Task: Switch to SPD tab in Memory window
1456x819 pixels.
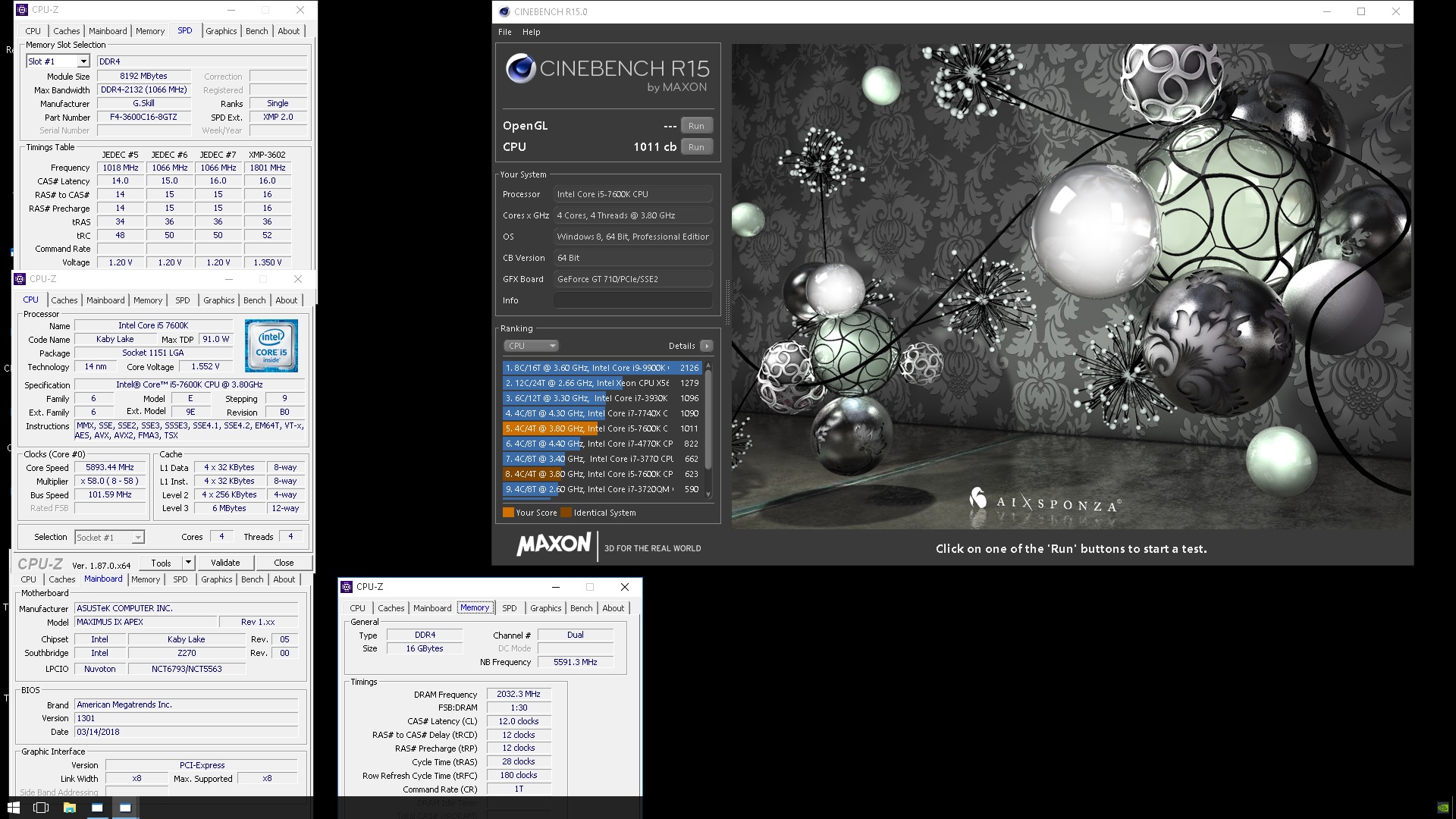Action: 510,608
